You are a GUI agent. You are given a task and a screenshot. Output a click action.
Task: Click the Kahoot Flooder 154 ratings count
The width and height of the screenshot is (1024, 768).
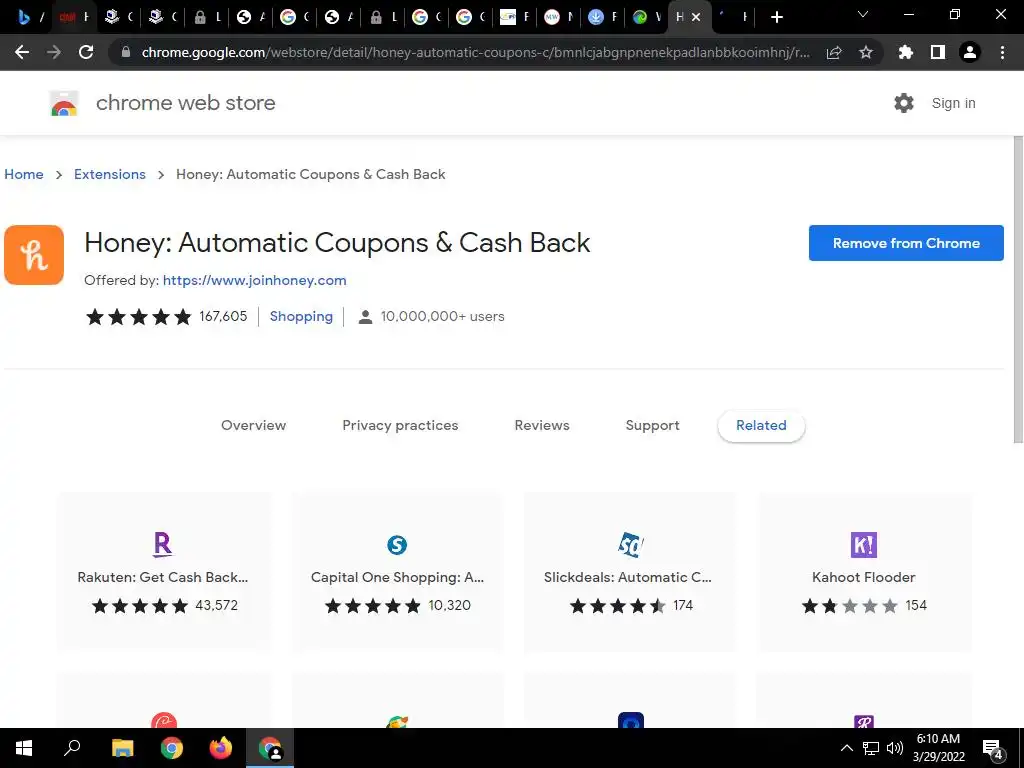pos(916,605)
